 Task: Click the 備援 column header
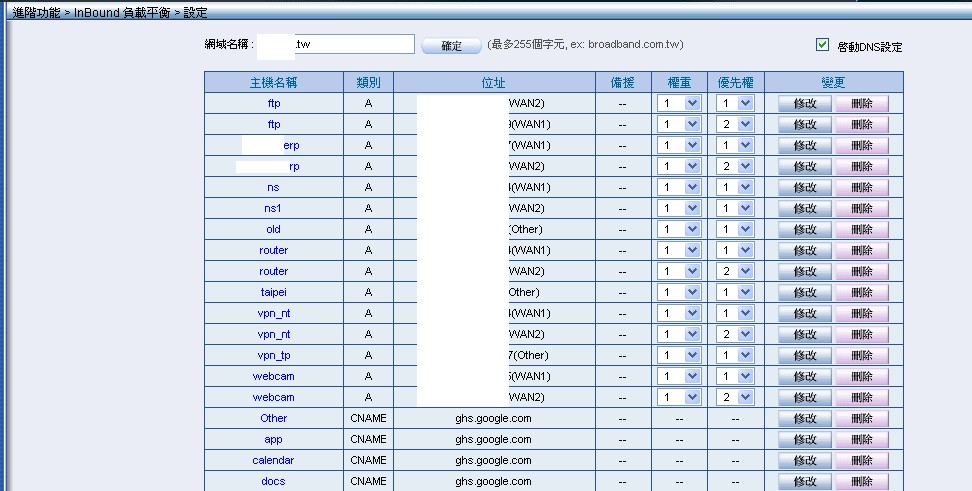click(622, 82)
